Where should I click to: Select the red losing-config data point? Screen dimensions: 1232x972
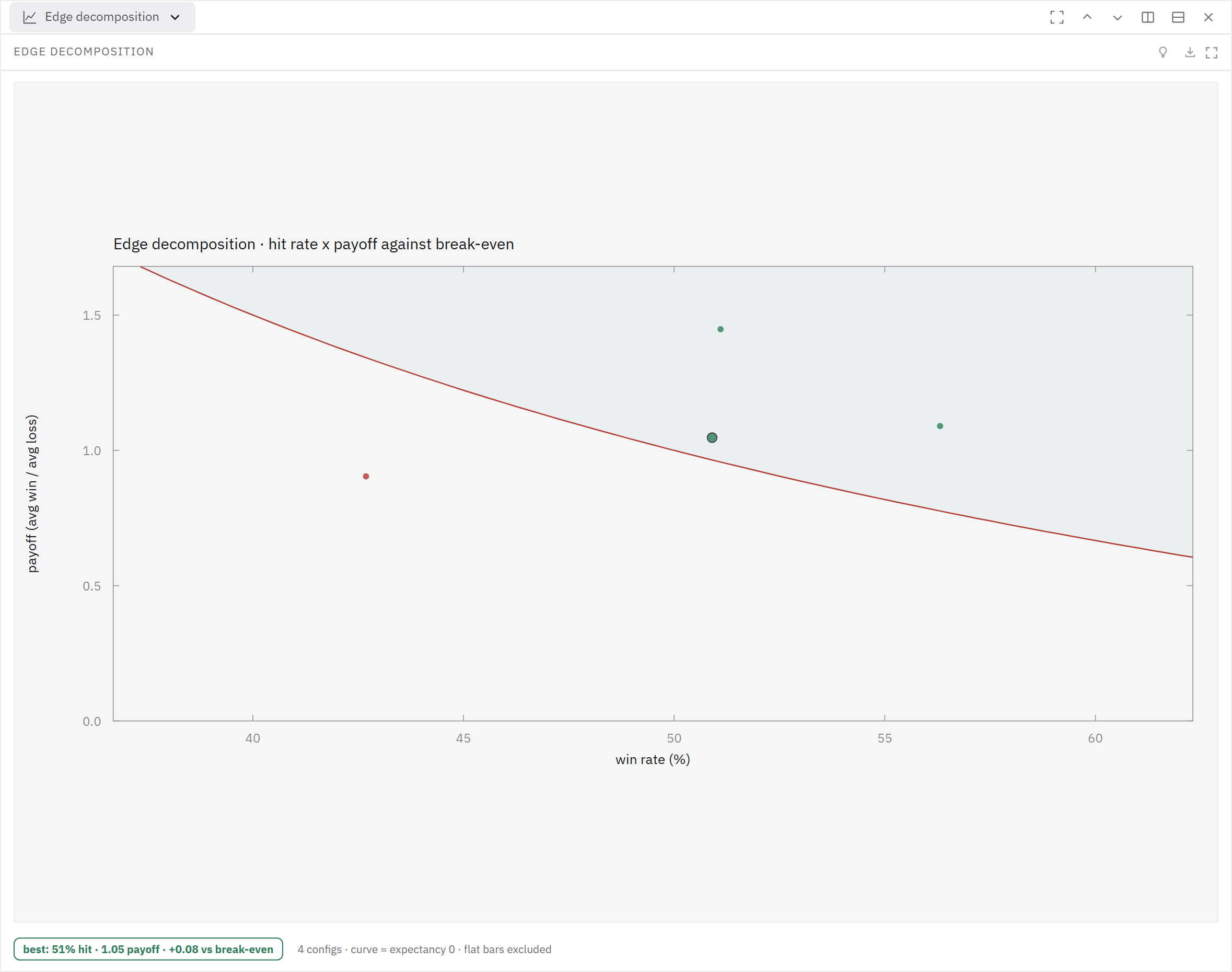click(366, 476)
